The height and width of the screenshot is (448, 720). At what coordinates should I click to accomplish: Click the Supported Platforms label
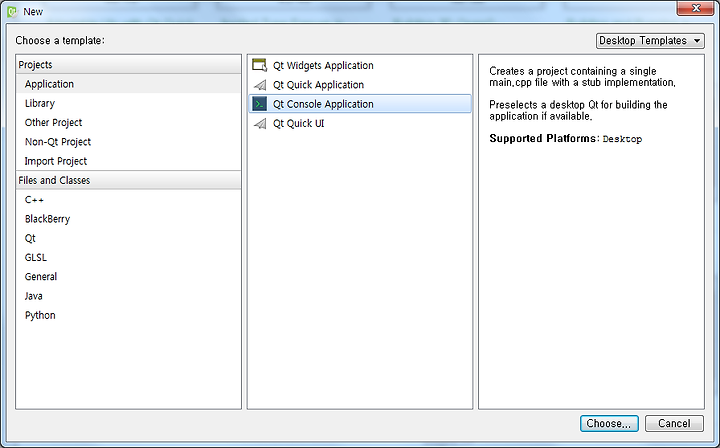pyautogui.click(x=544, y=138)
